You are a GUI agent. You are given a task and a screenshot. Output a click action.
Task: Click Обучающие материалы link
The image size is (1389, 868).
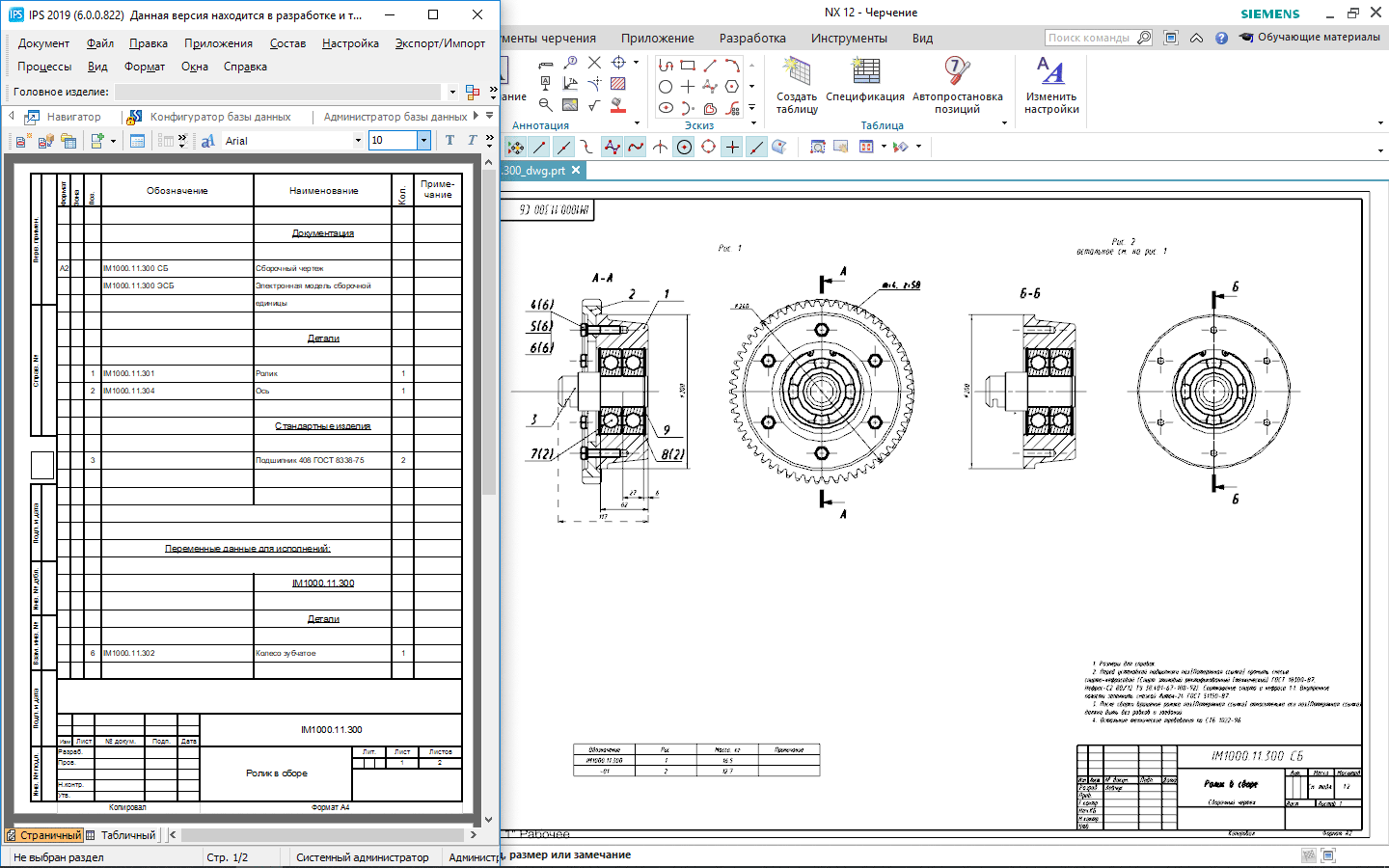click(x=1318, y=38)
